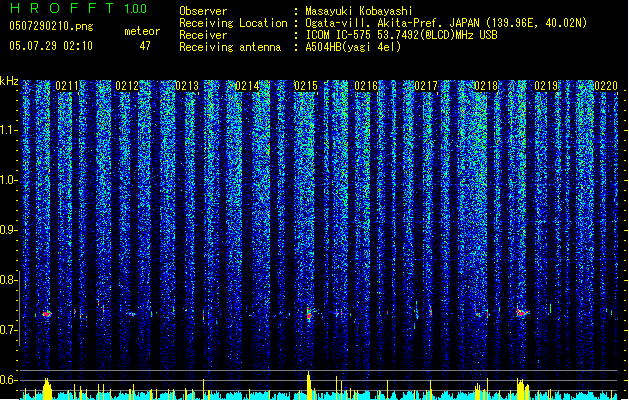Click the 1.1 frequency axis label
This screenshot has width=629, height=400.
(8, 130)
